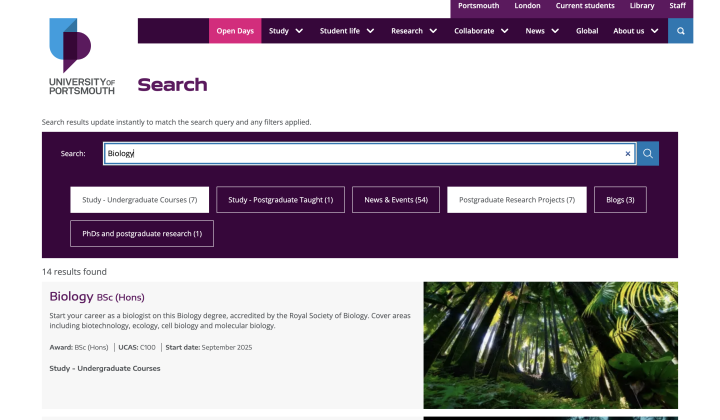This screenshot has height=420, width=720.
Task: Click the Search page heading
Action: (x=172, y=85)
